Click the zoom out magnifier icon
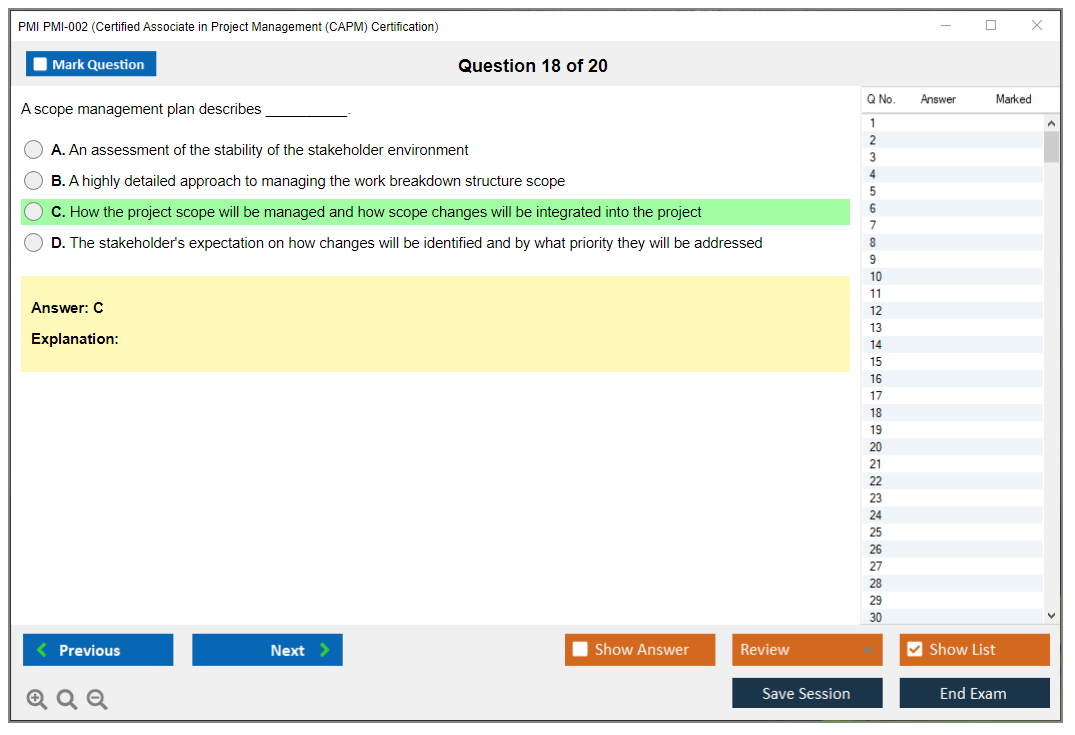The height and width of the screenshot is (735, 1075). tap(97, 699)
